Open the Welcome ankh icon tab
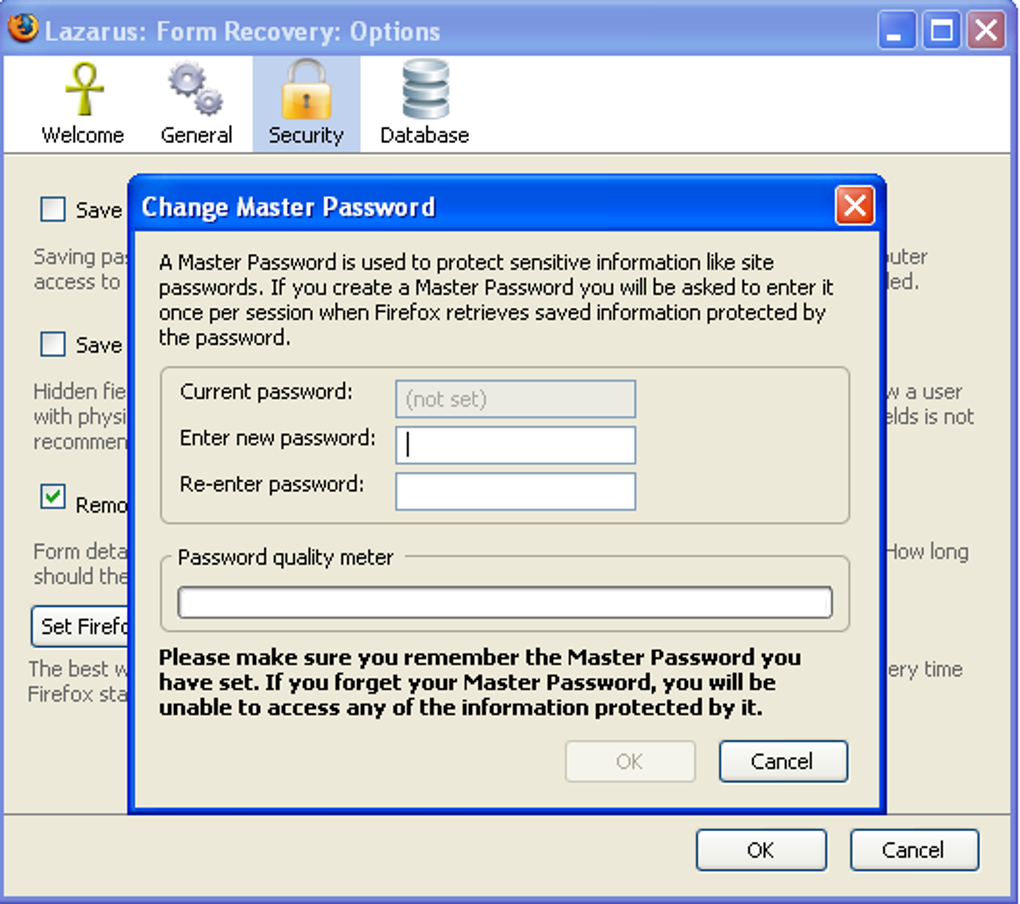This screenshot has height=904, width=1020. pos(83,104)
